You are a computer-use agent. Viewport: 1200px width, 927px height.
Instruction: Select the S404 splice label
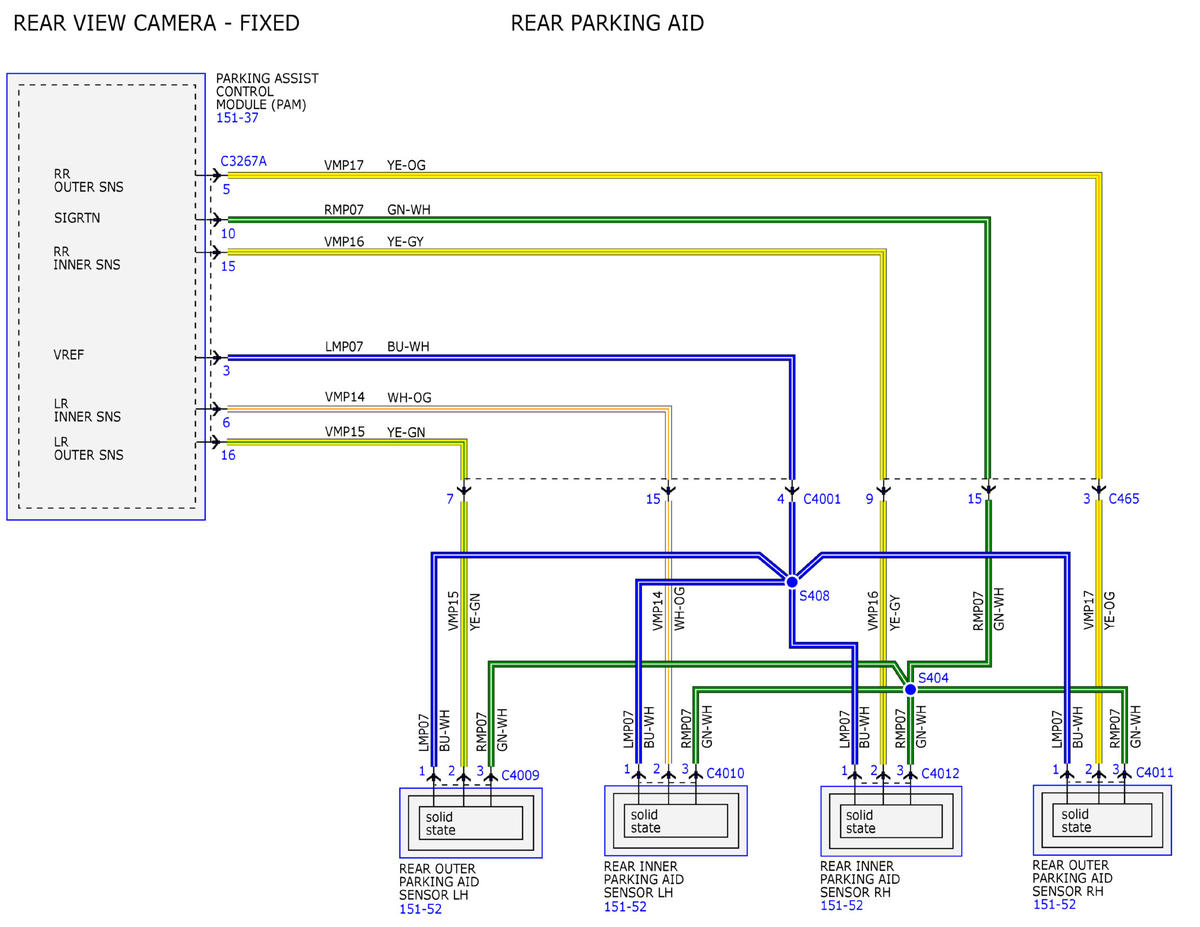(x=933, y=678)
